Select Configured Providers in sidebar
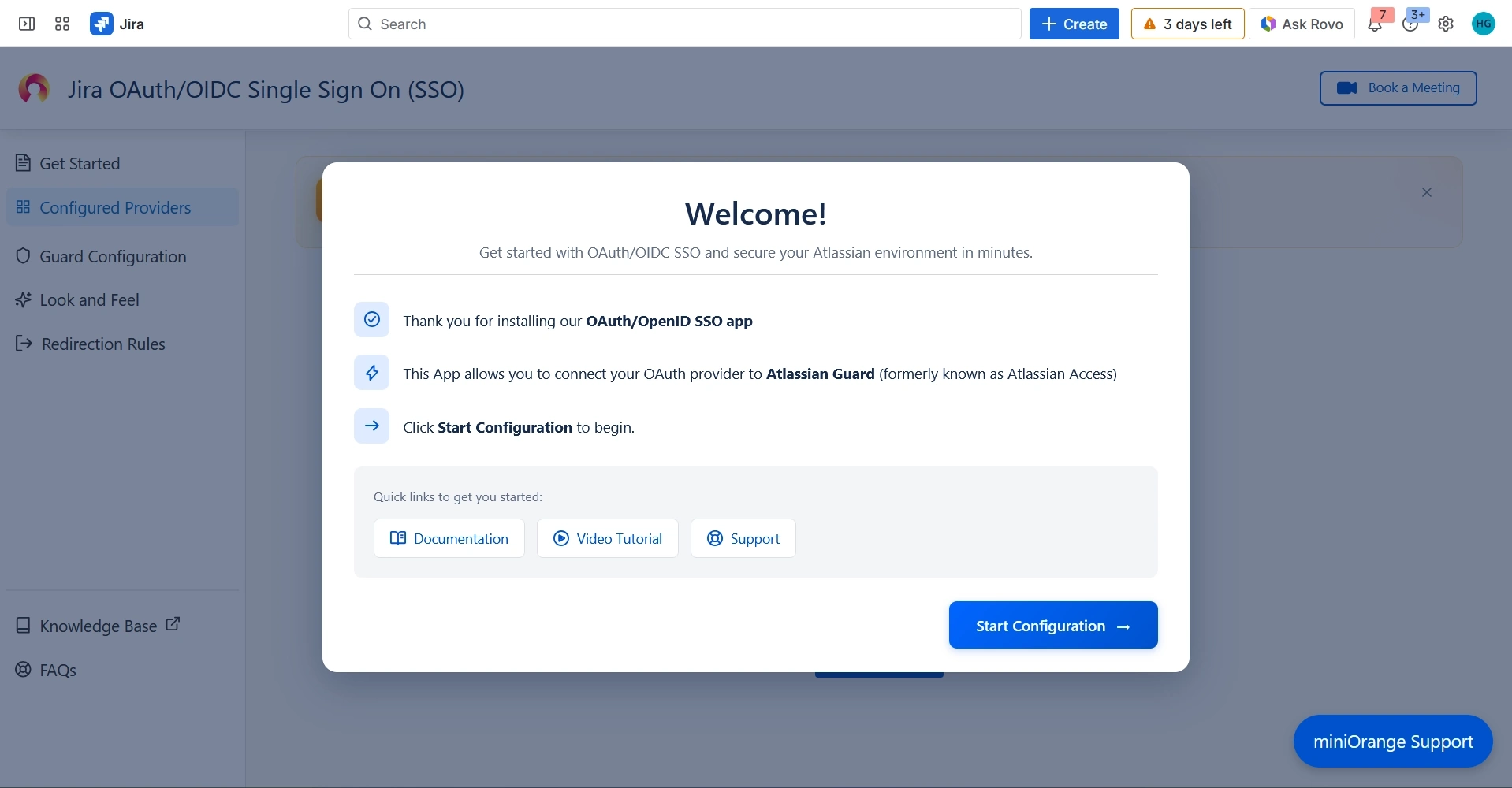Viewport: 1512px width, 788px height. (x=122, y=207)
